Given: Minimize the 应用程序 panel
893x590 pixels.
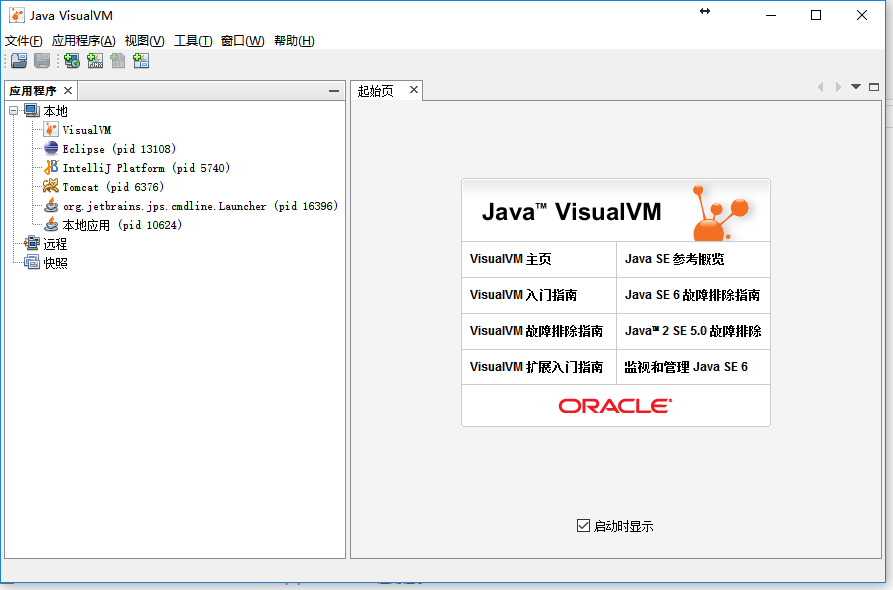Looking at the screenshot, I should (333, 89).
